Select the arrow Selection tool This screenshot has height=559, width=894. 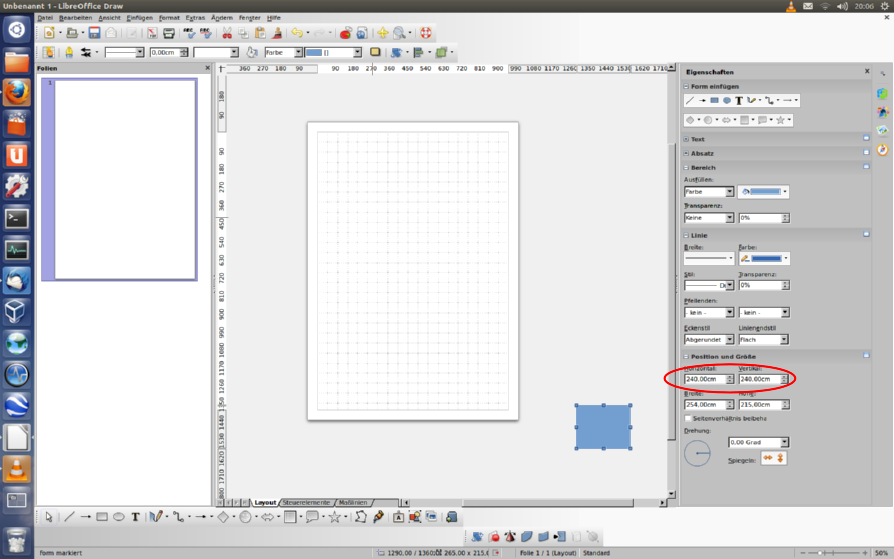[49, 517]
